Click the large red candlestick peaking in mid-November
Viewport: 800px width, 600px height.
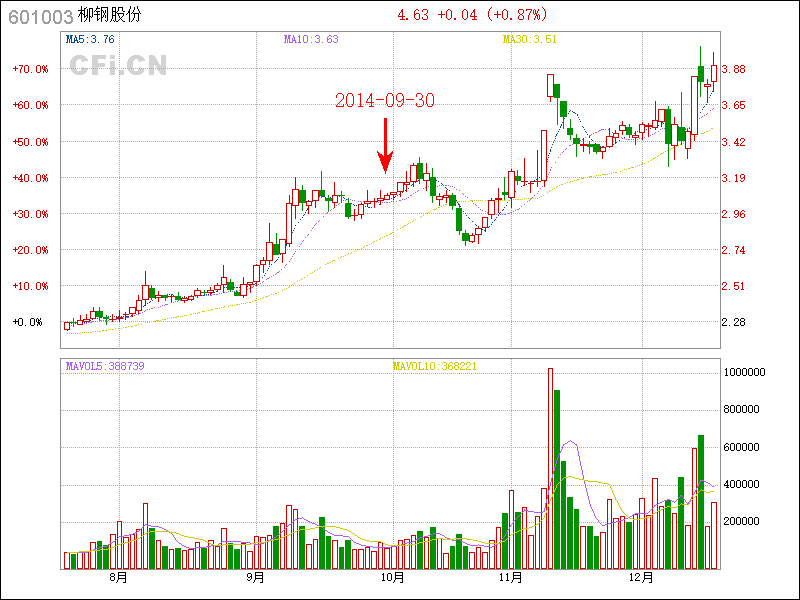tap(550, 86)
